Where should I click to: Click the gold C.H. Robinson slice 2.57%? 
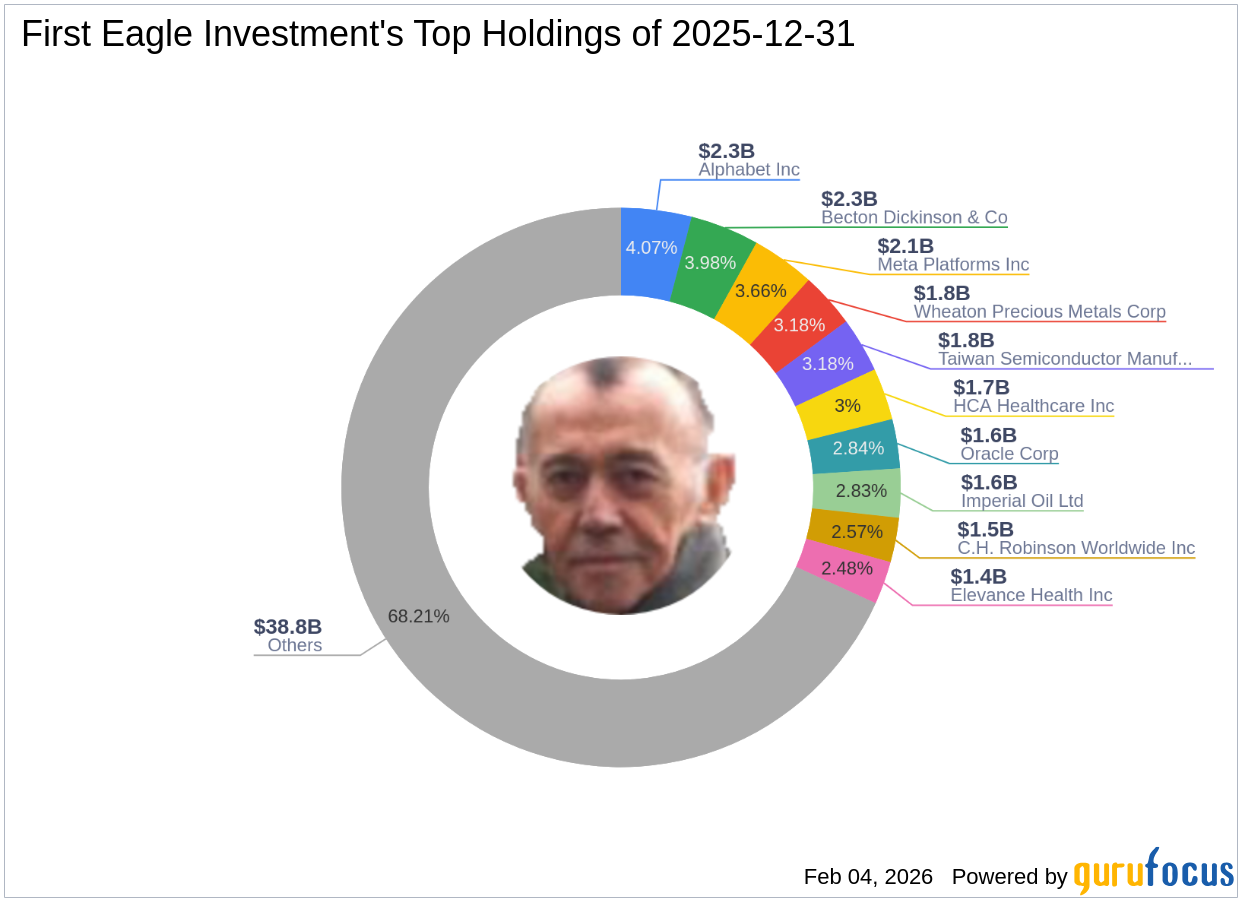tap(855, 533)
